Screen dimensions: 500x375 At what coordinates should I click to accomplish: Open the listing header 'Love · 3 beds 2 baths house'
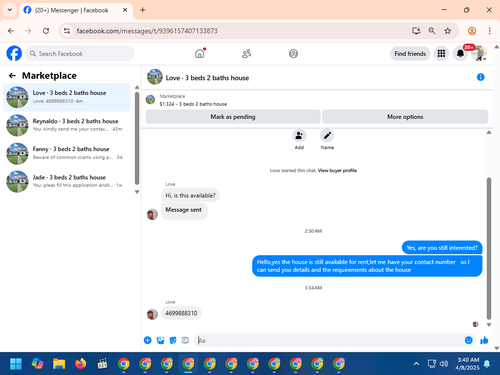207,78
